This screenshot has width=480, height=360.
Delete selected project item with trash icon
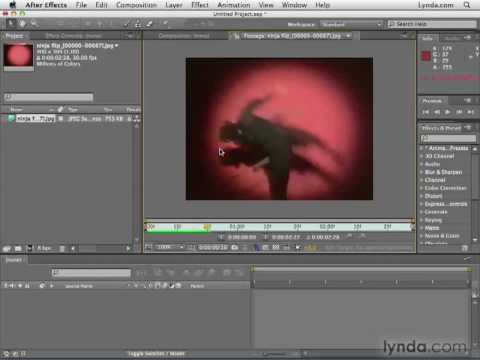pos(62,248)
